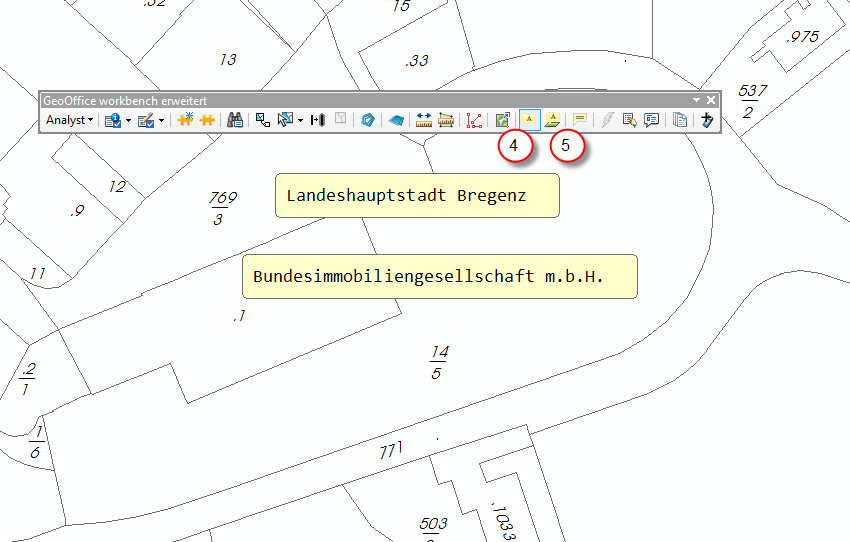Viewport: 850px width, 542px height.
Task: Click parcel number 12 on the map
Action: point(117,186)
